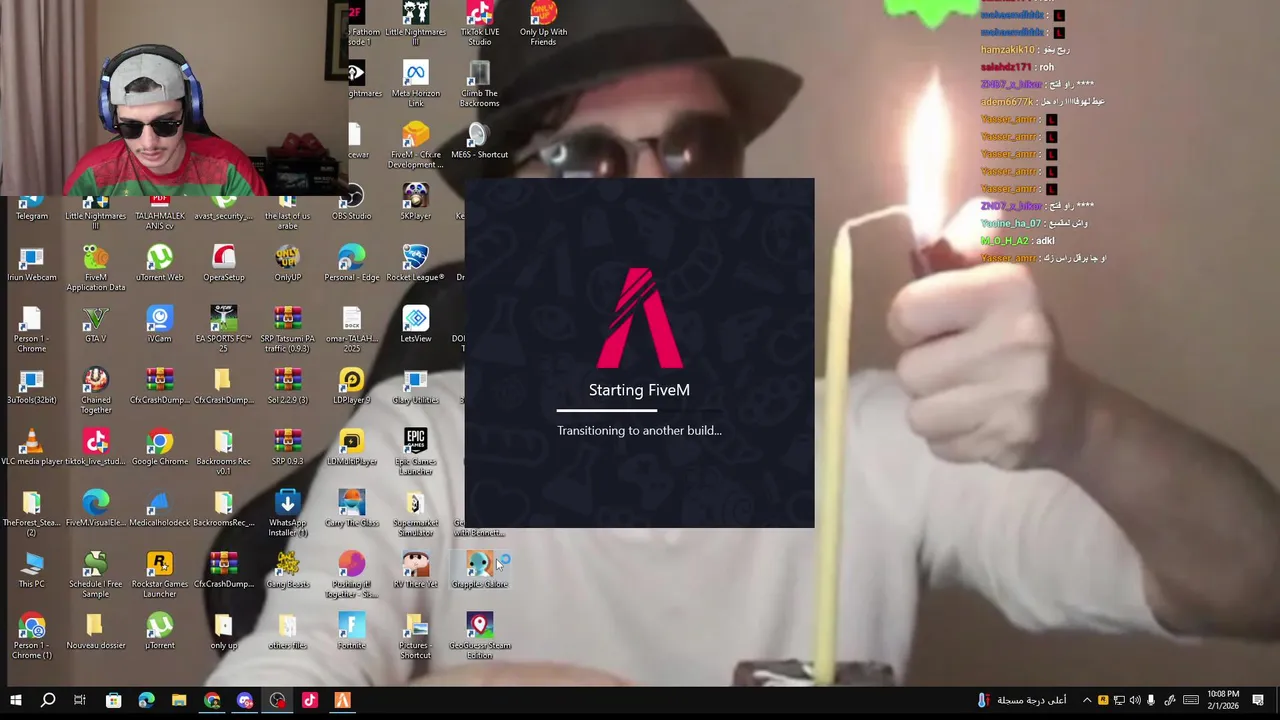Select the Medicalholodeck desktop icon
1280x720 pixels.
160,508
